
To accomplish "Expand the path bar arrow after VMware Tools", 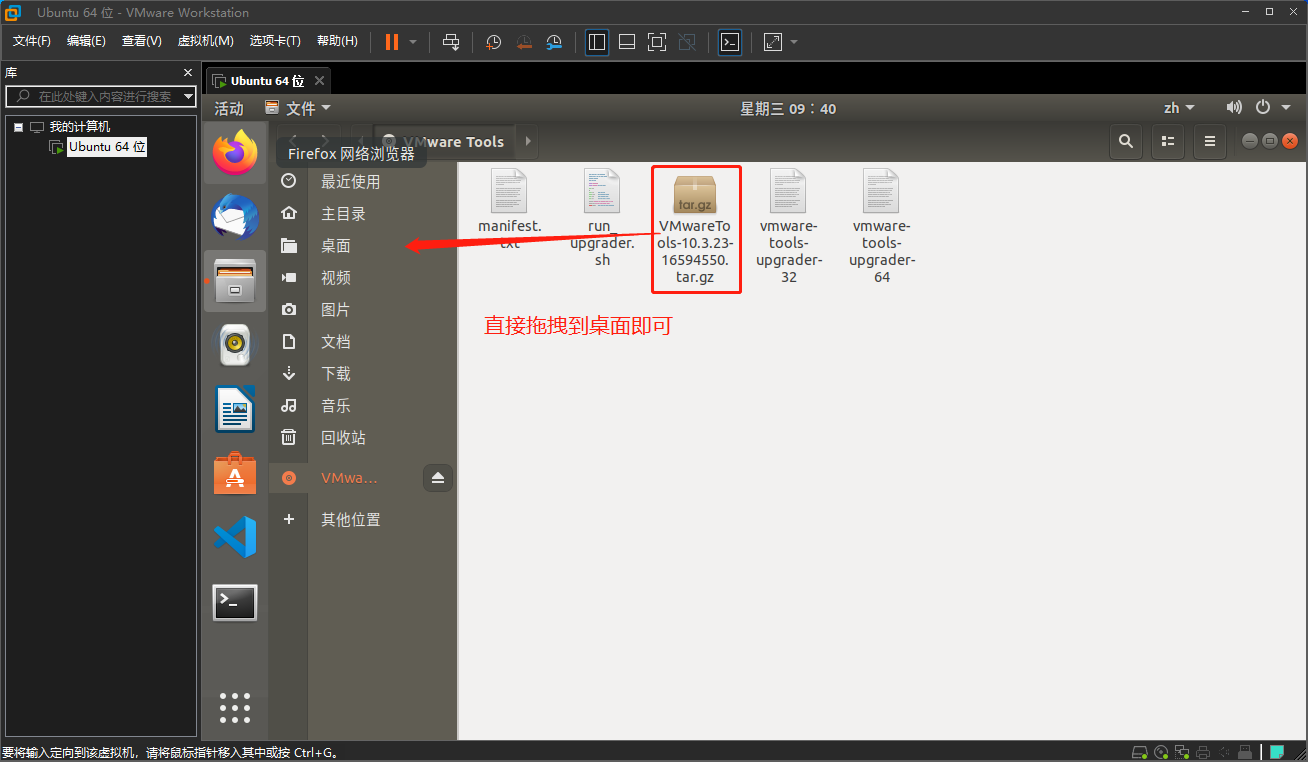I will coord(528,141).
